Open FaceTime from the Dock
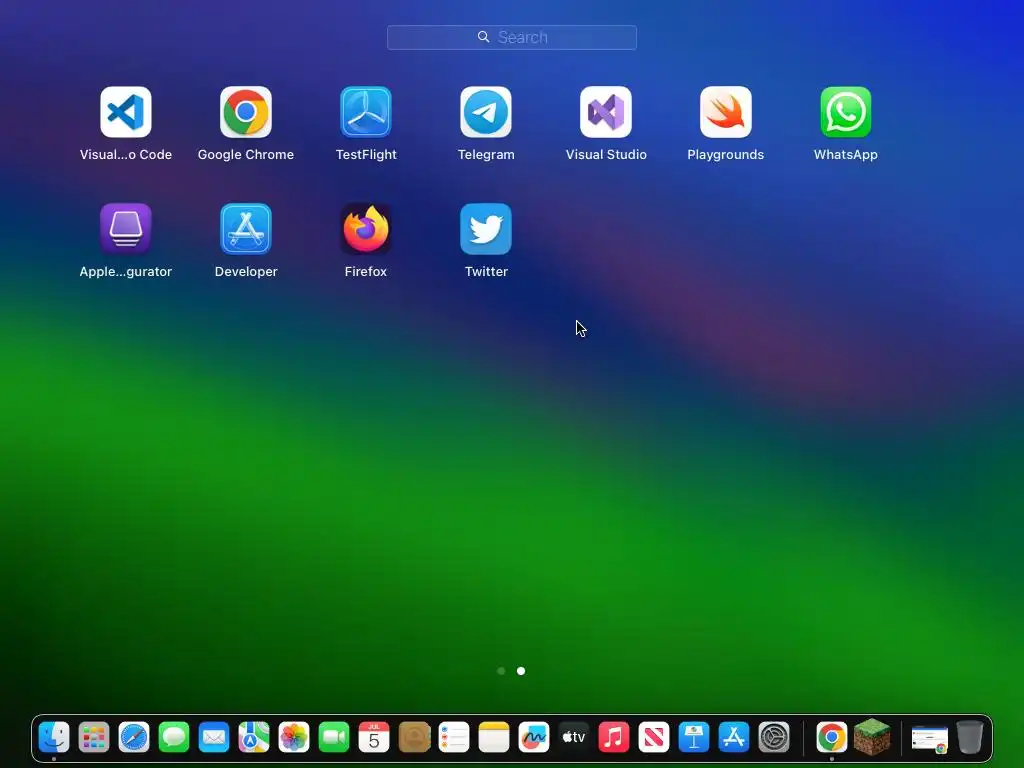 point(334,737)
